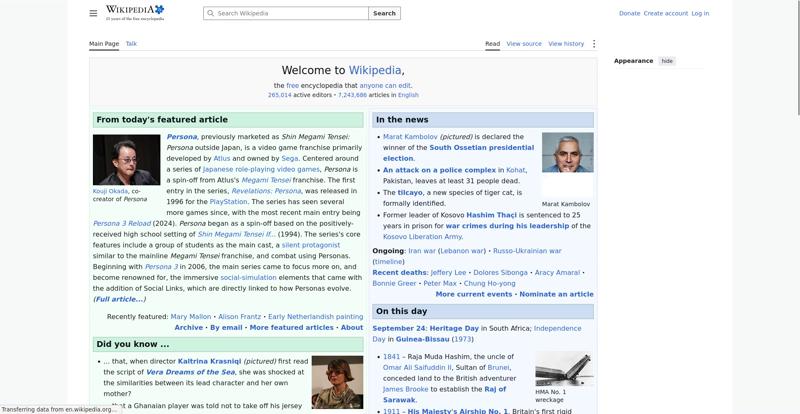Click the Wikipedia link in welcome heading

pos(375,70)
